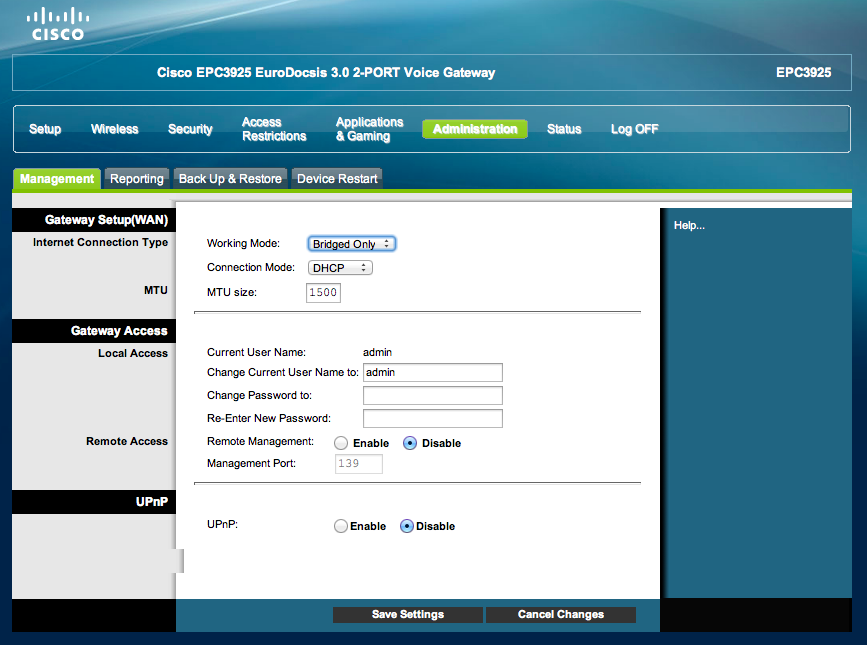867x645 pixels.
Task: Open Back Up & Restore tab
Action: [231, 179]
